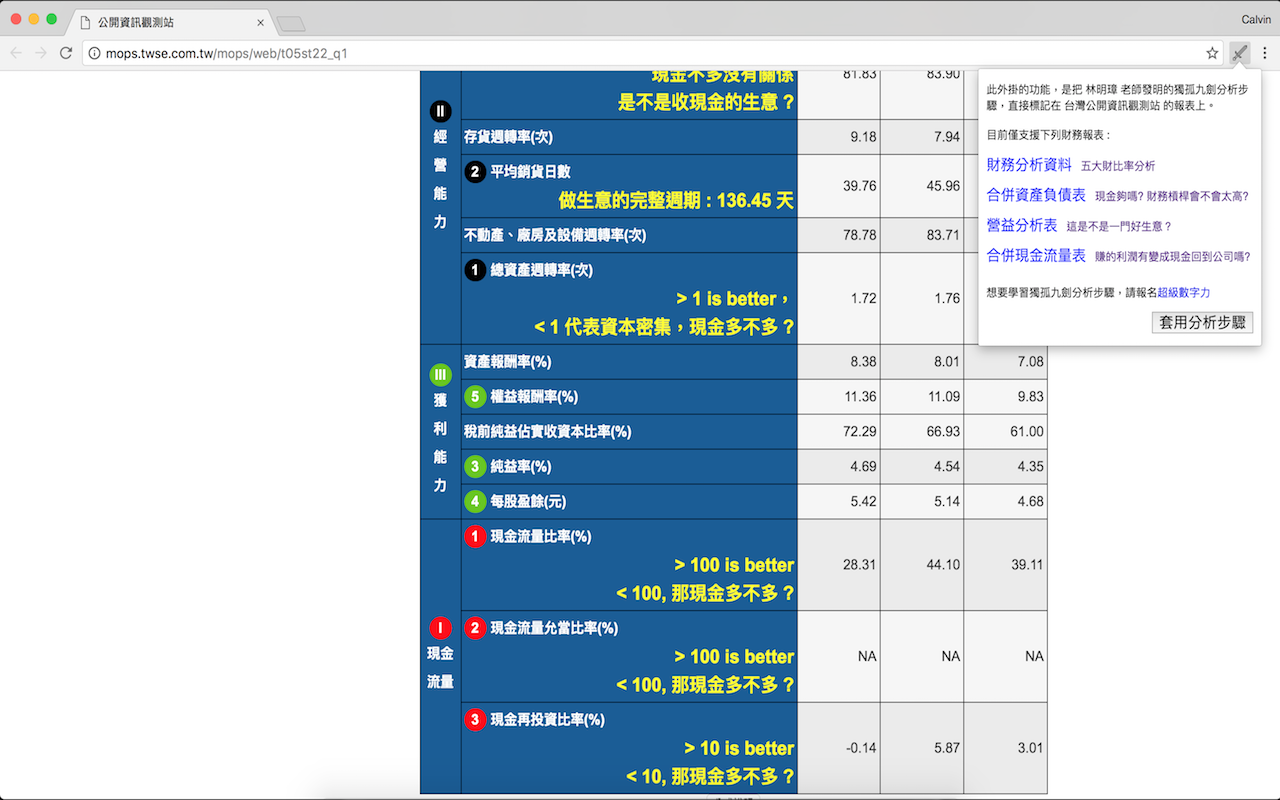Open a new browser tab

pos(290,23)
